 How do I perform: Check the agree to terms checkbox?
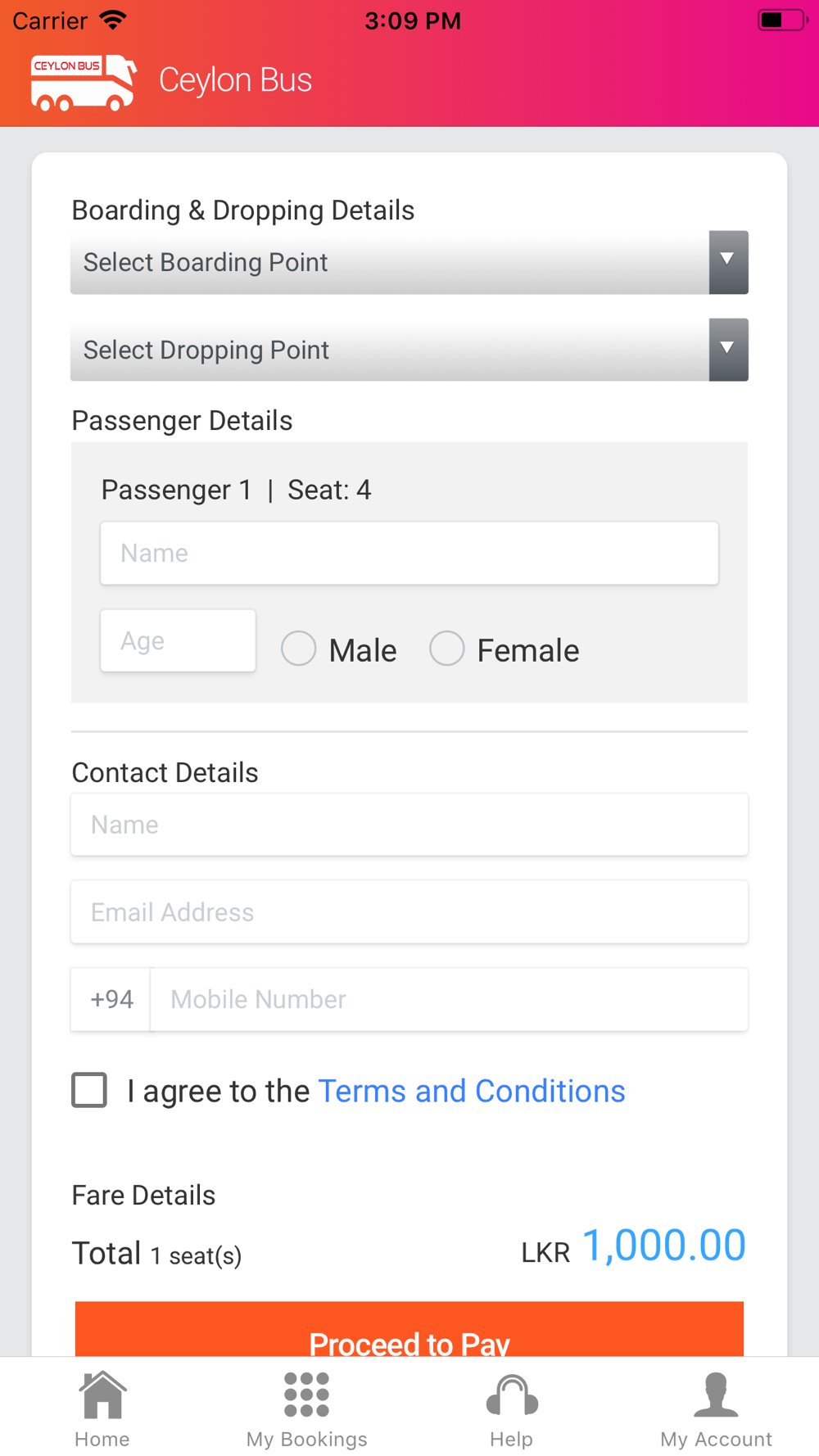tap(89, 1090)
